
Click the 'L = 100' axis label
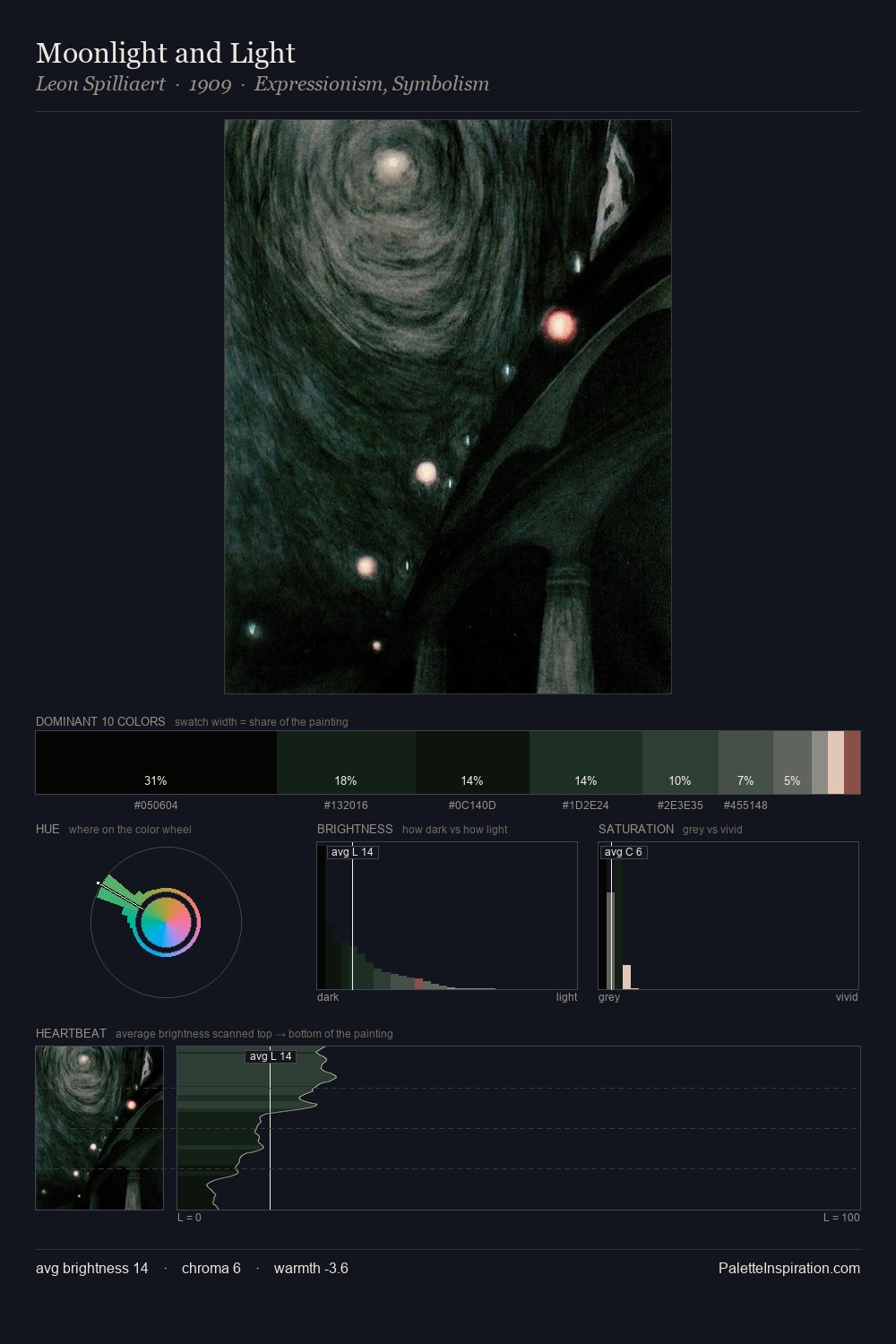click(x=841, y=1218)
